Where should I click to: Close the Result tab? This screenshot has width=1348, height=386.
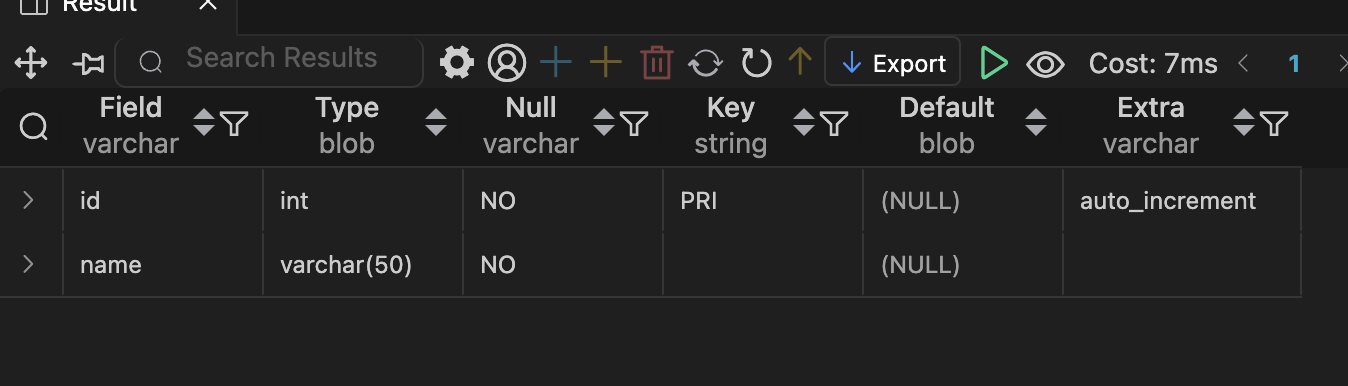pos(208,5)
